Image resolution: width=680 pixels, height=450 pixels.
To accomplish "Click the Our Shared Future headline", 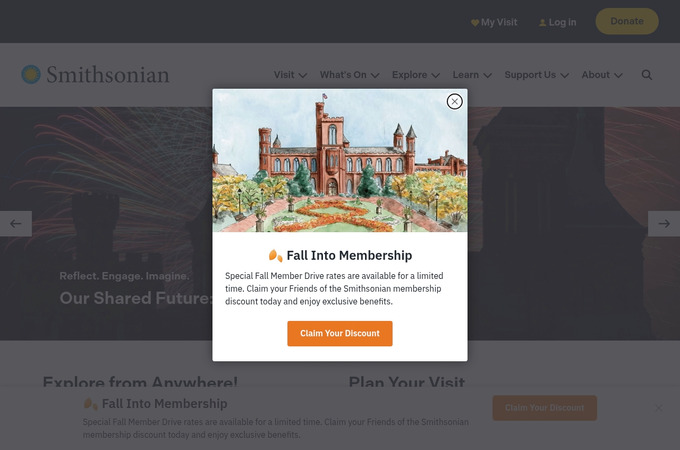I will pyautogui.click(x=136, y=298).
